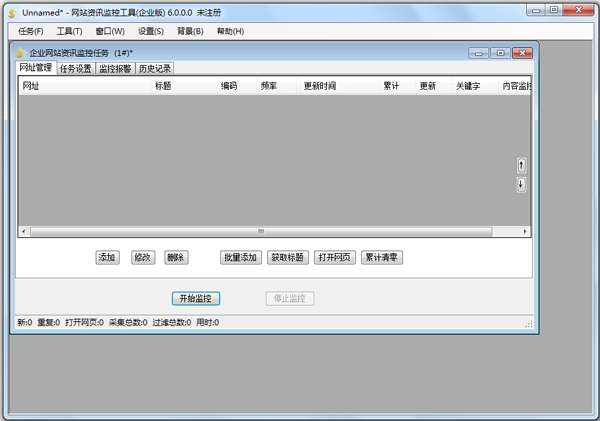Open the 工具(T) menu

(x=69, y=31)
